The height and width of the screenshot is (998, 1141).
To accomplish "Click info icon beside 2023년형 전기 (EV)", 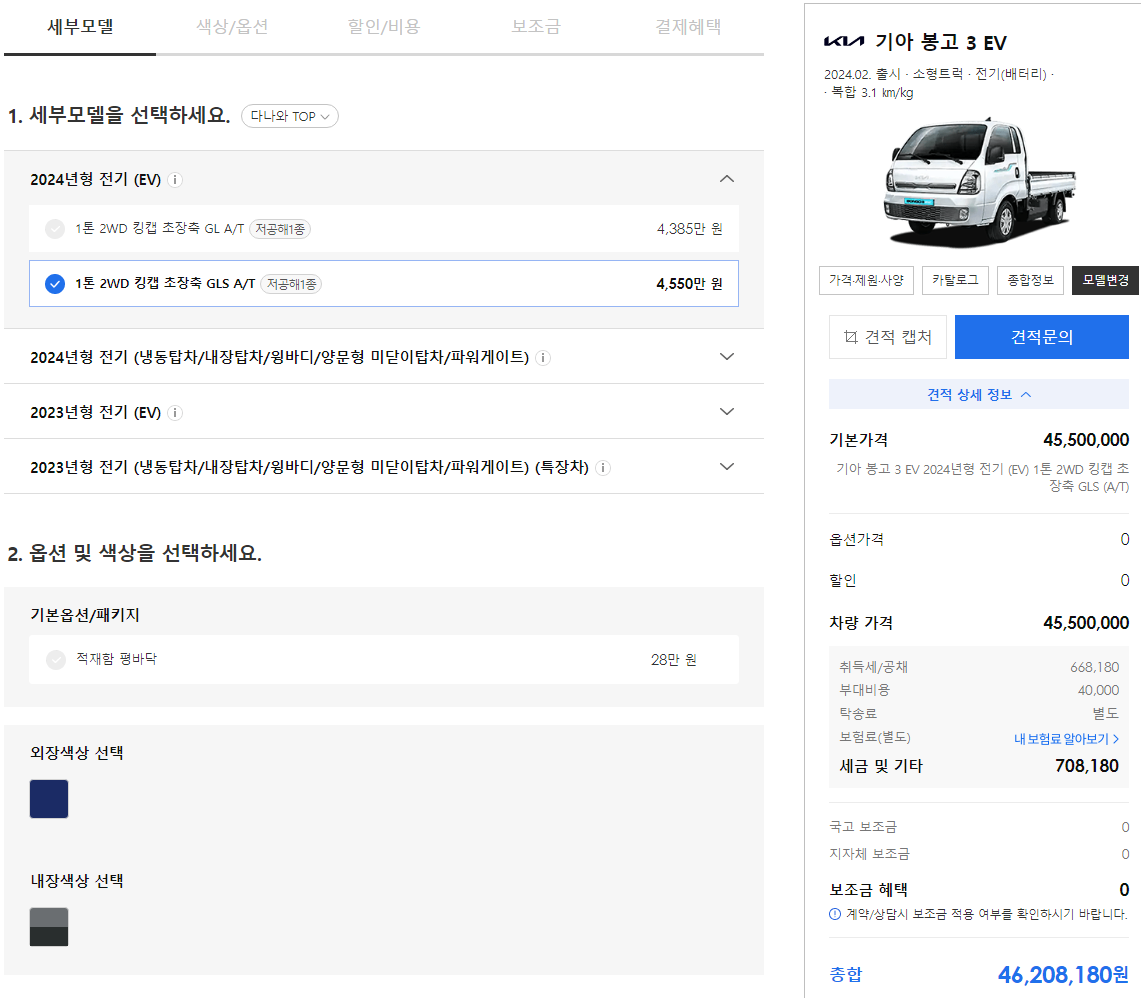I will [175, 413].
